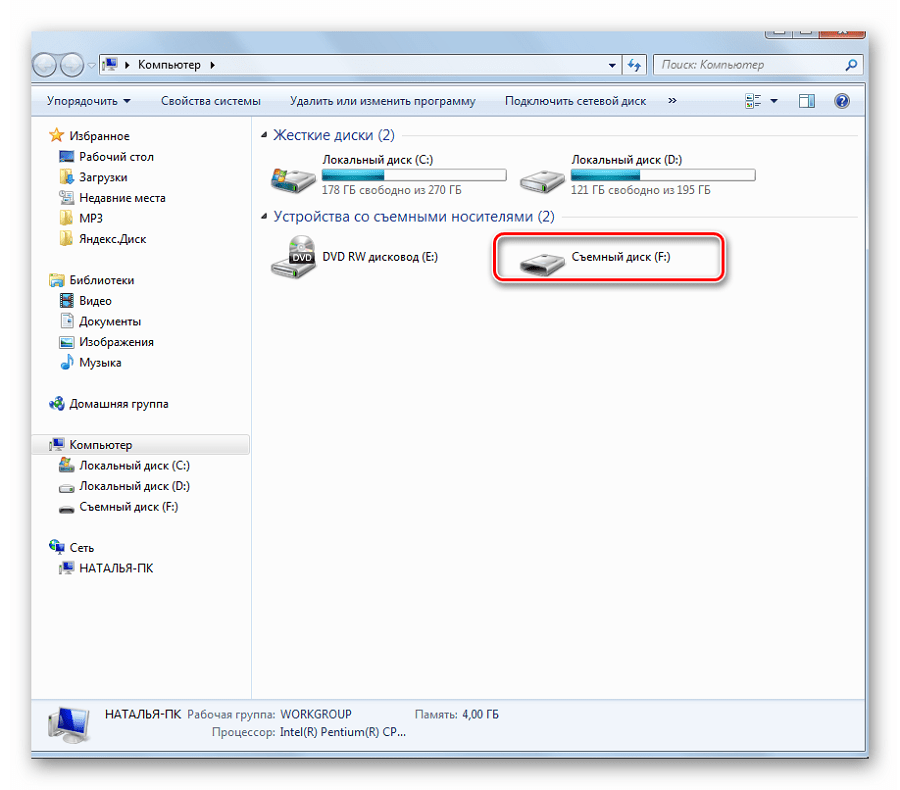
Task: Collapse the Жесткие диски group
Action: (264, 135)
